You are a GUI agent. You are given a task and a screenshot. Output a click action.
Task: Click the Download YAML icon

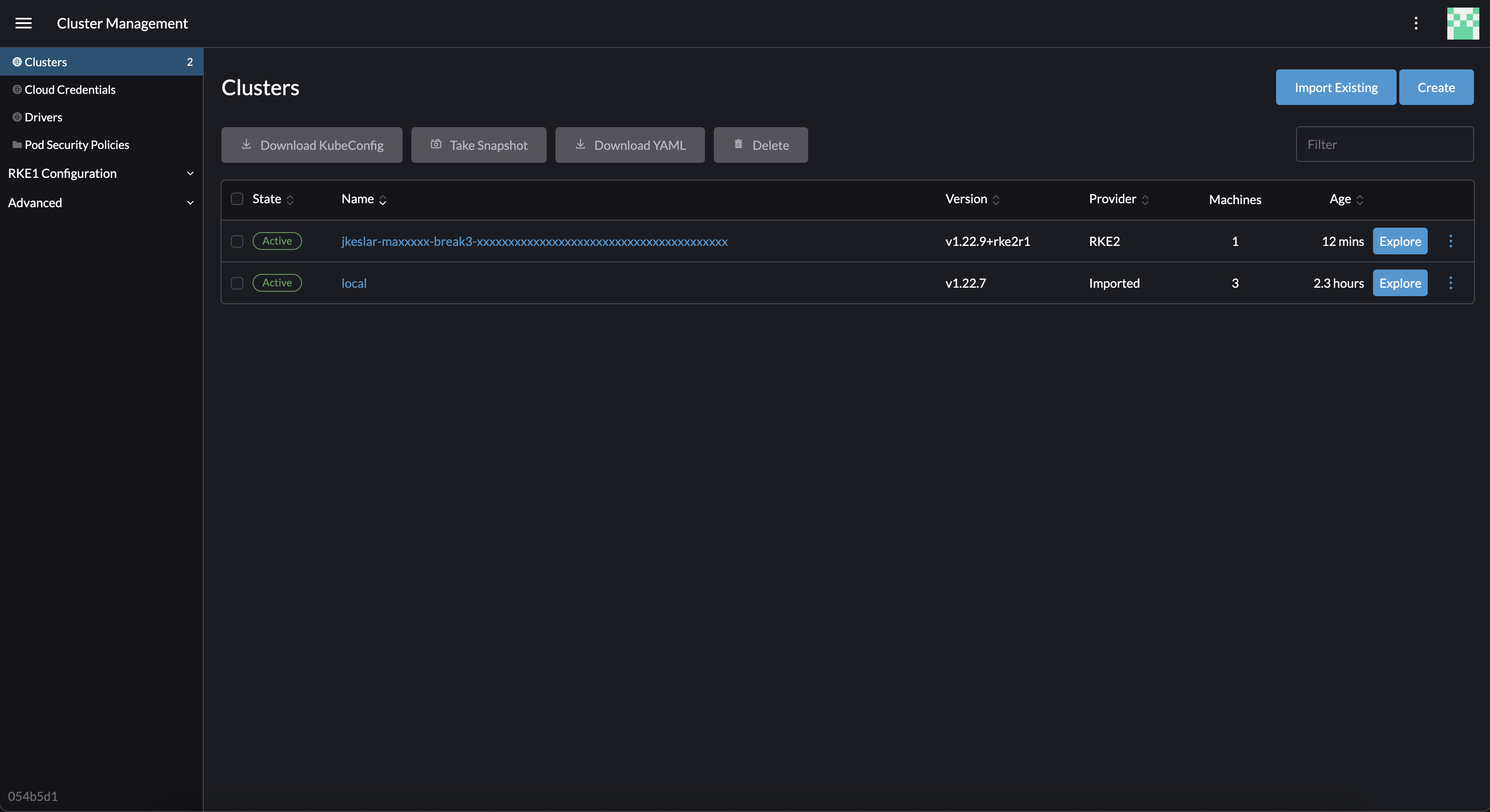(x=580, y=145)
